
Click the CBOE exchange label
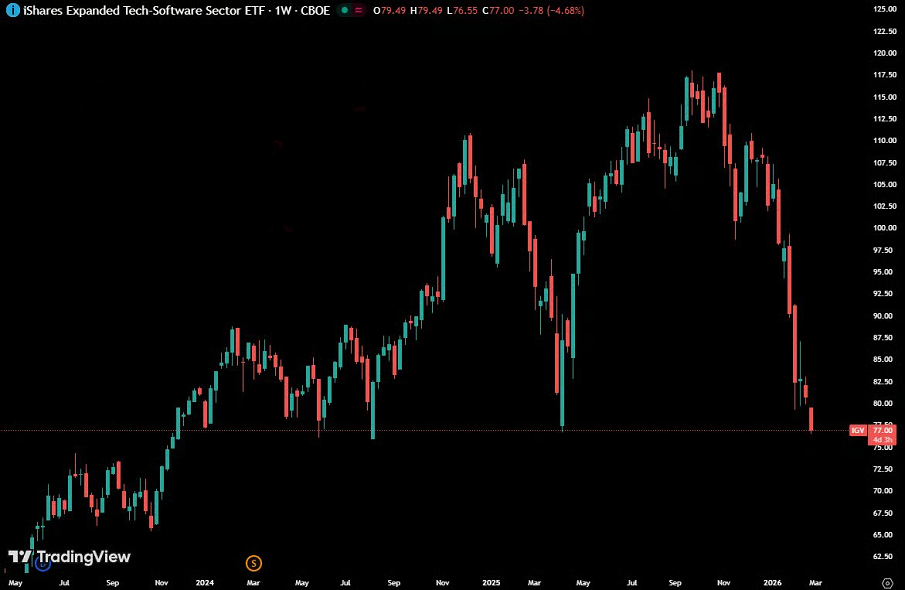click(315, 10)
